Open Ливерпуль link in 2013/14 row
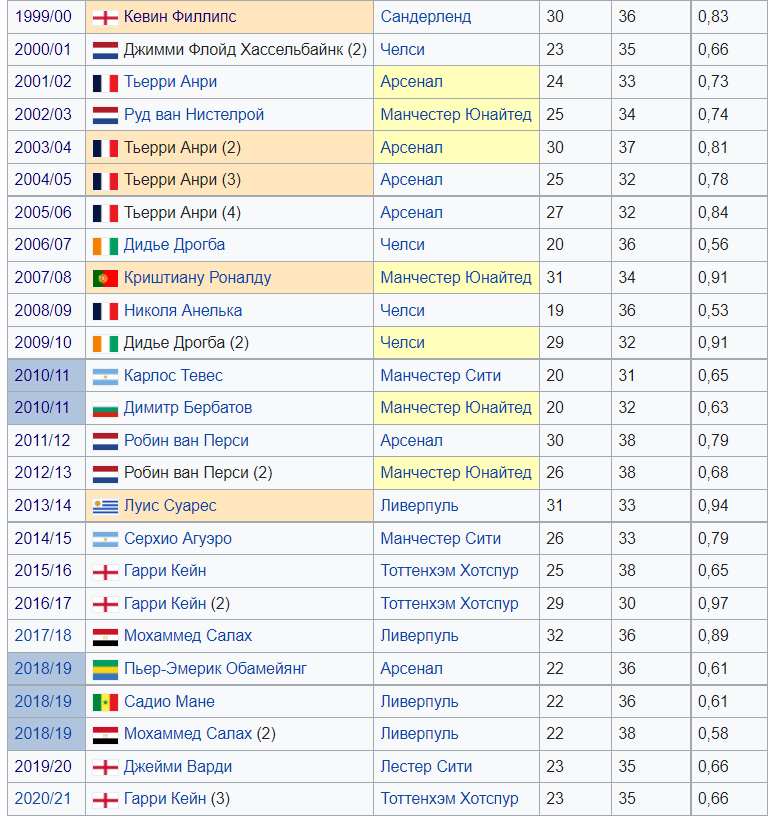Image resolution: width=771 pixels, height=817 pixels. 419,506
